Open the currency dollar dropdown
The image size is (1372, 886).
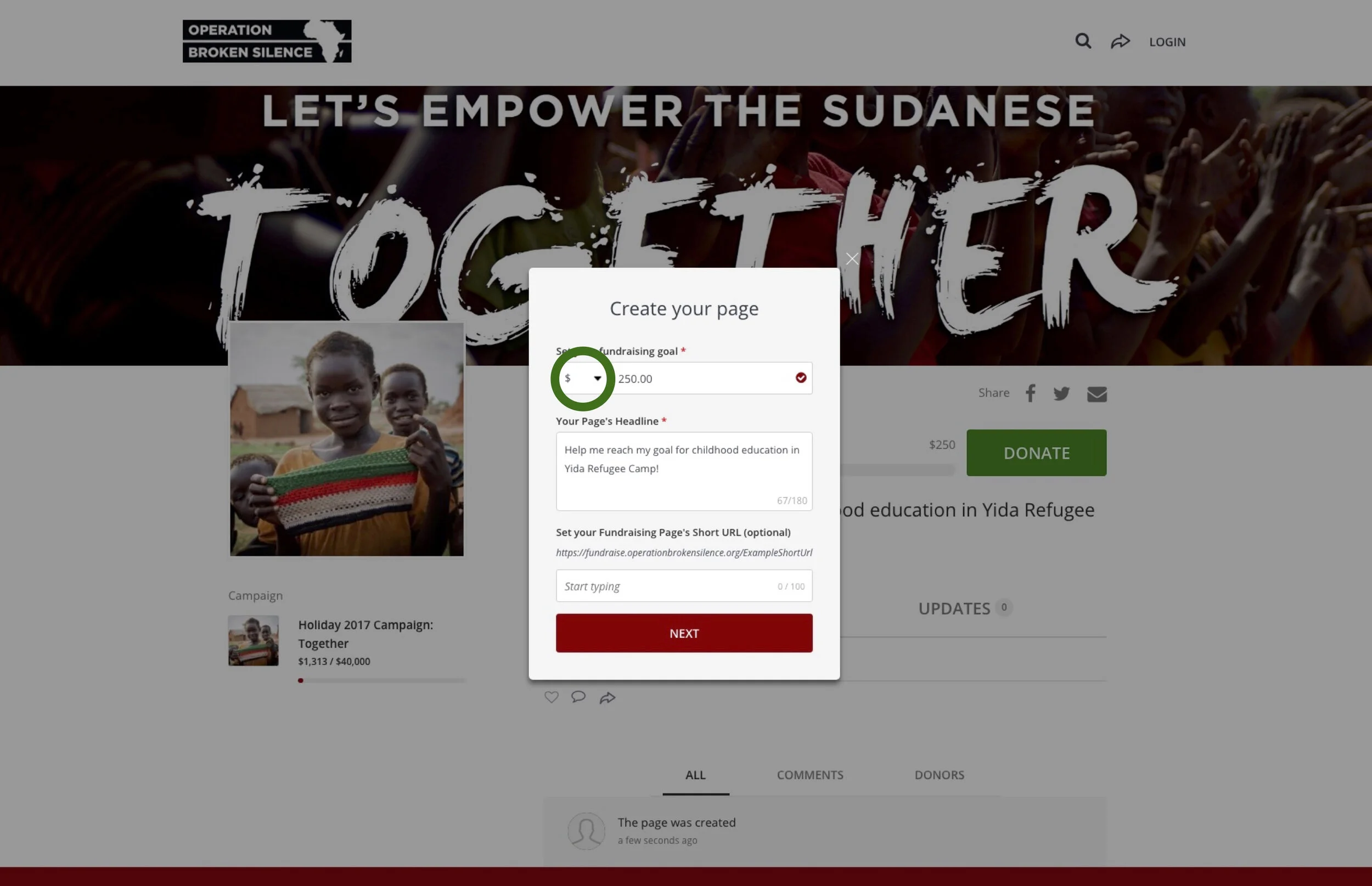coord(583,379)
